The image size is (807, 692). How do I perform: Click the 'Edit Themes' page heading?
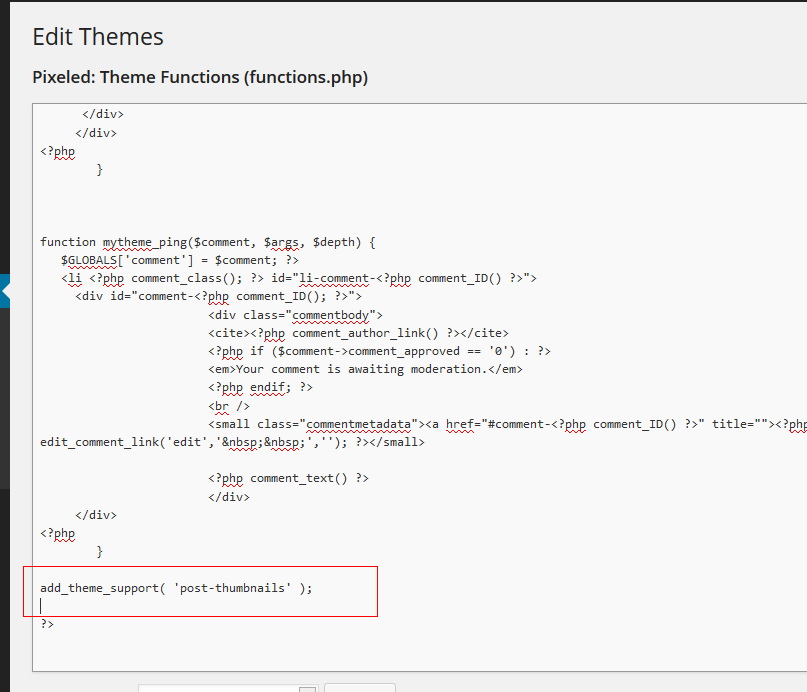pos(98,37)
